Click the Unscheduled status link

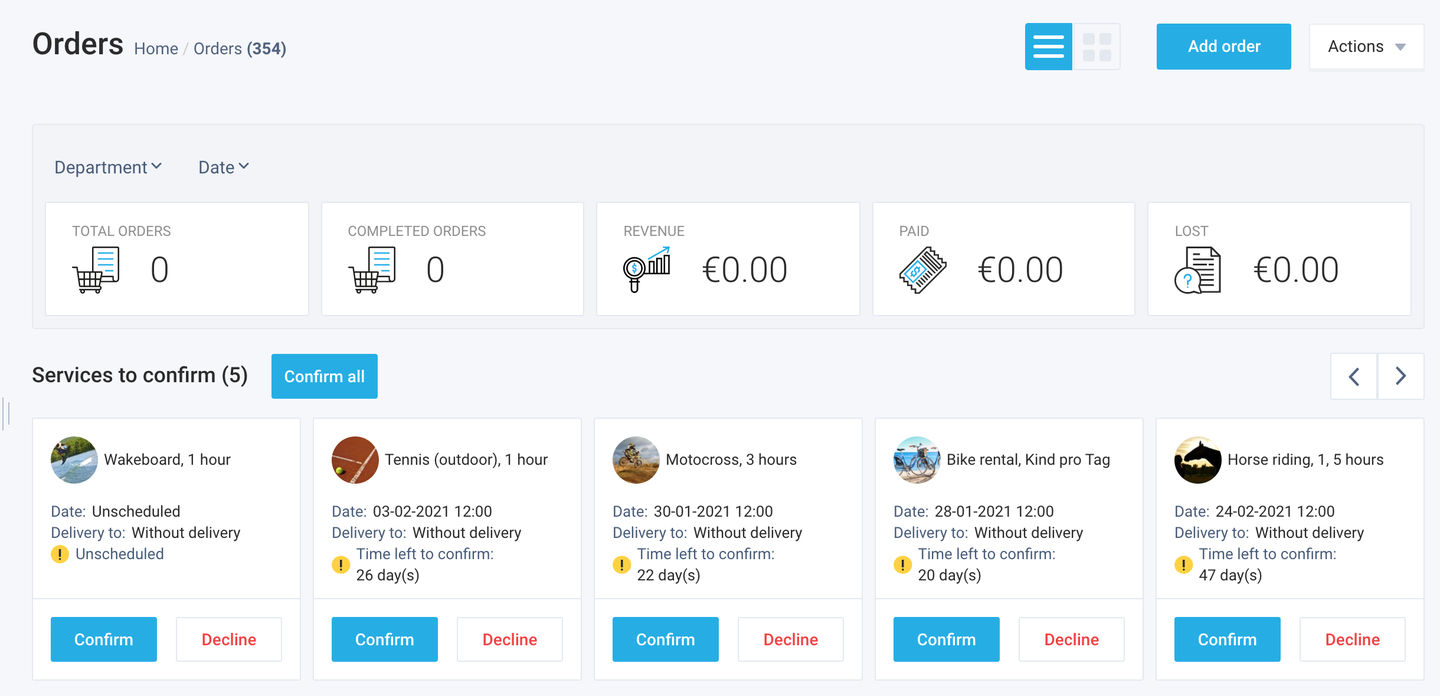(x=120, y=554)
